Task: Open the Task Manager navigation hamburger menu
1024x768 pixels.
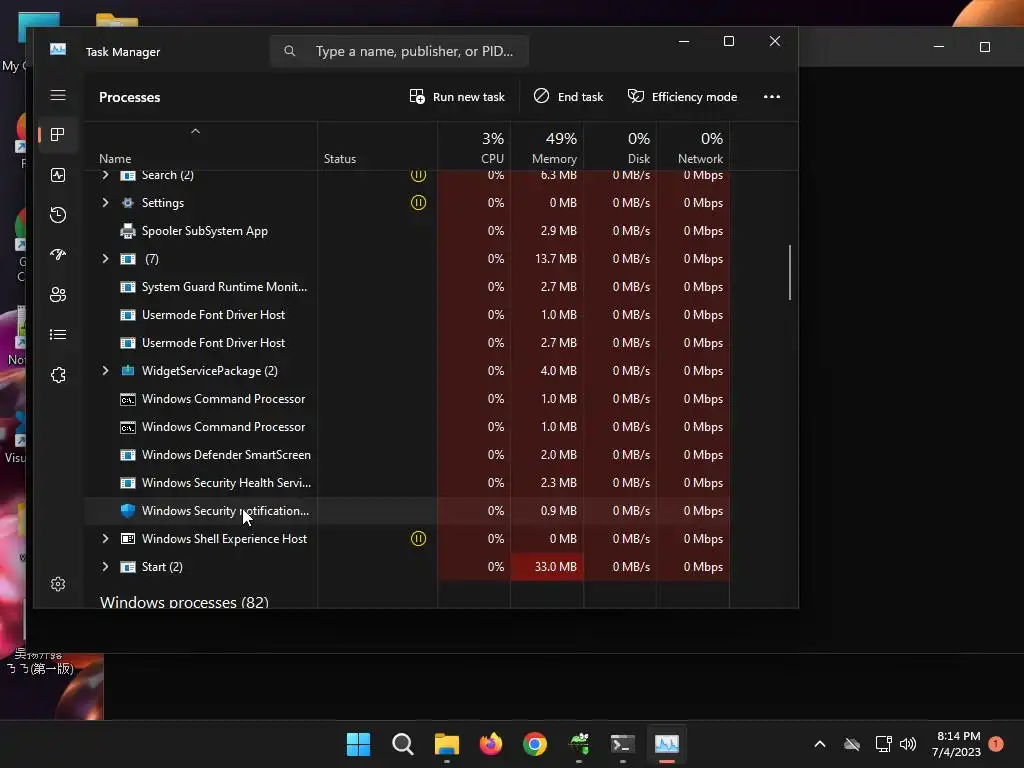Action: point(57,95)
